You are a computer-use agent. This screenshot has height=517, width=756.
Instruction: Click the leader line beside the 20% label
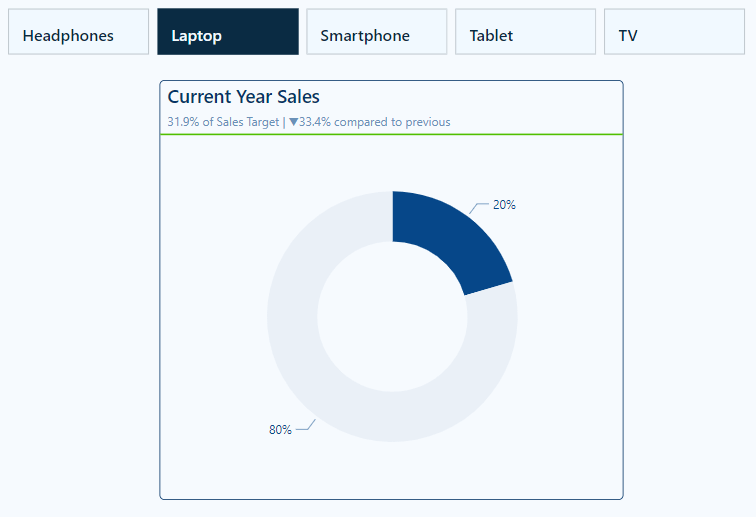[479, 207]
